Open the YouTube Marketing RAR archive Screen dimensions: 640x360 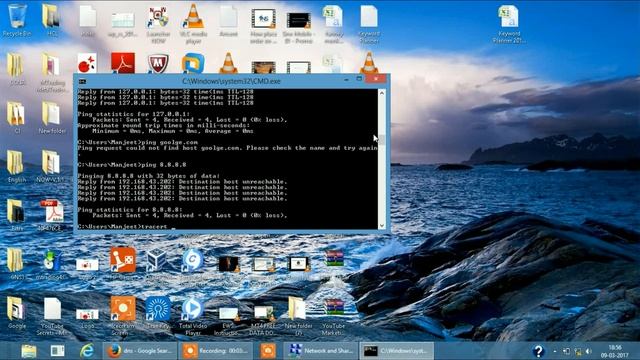click(333, 316)
